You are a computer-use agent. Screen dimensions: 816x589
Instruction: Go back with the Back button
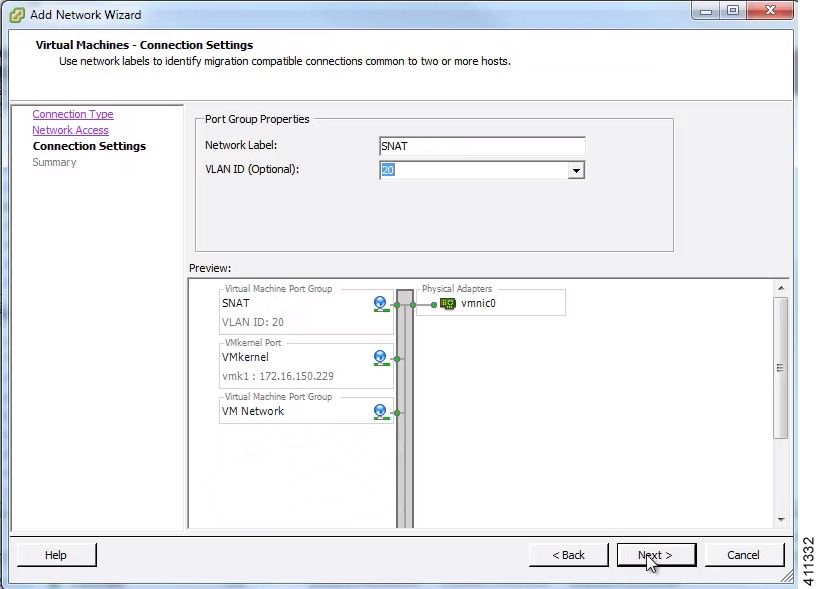(568, 555)
